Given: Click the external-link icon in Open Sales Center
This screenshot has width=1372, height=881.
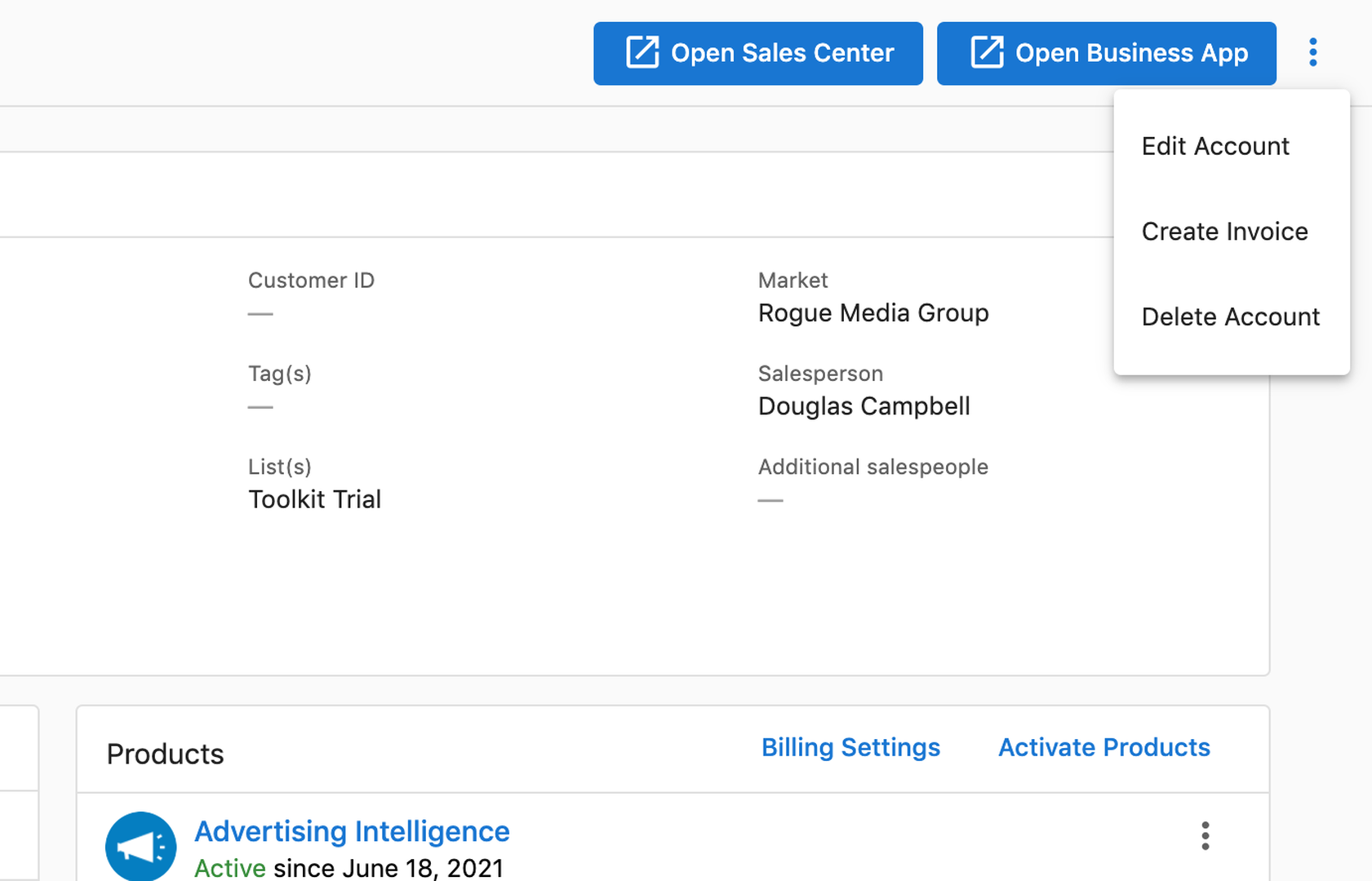Looking at the screenshot, I should click(x=642, y=52).
